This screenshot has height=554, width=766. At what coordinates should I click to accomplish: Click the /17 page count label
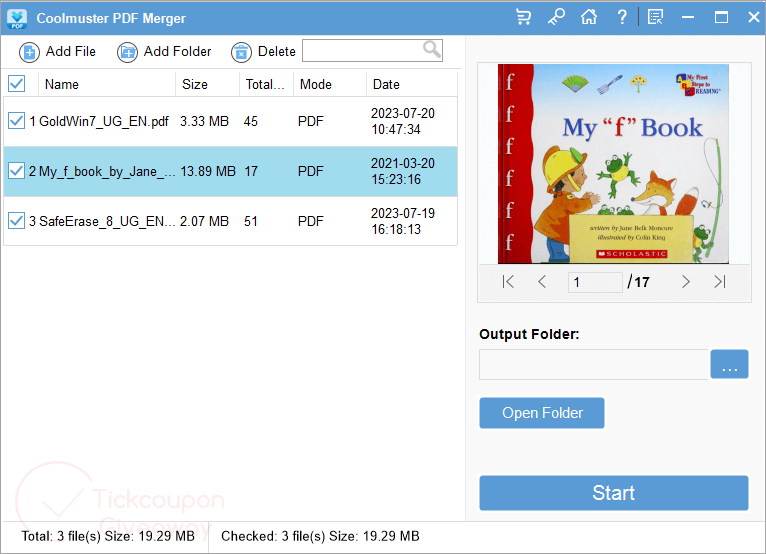point(638,282)
